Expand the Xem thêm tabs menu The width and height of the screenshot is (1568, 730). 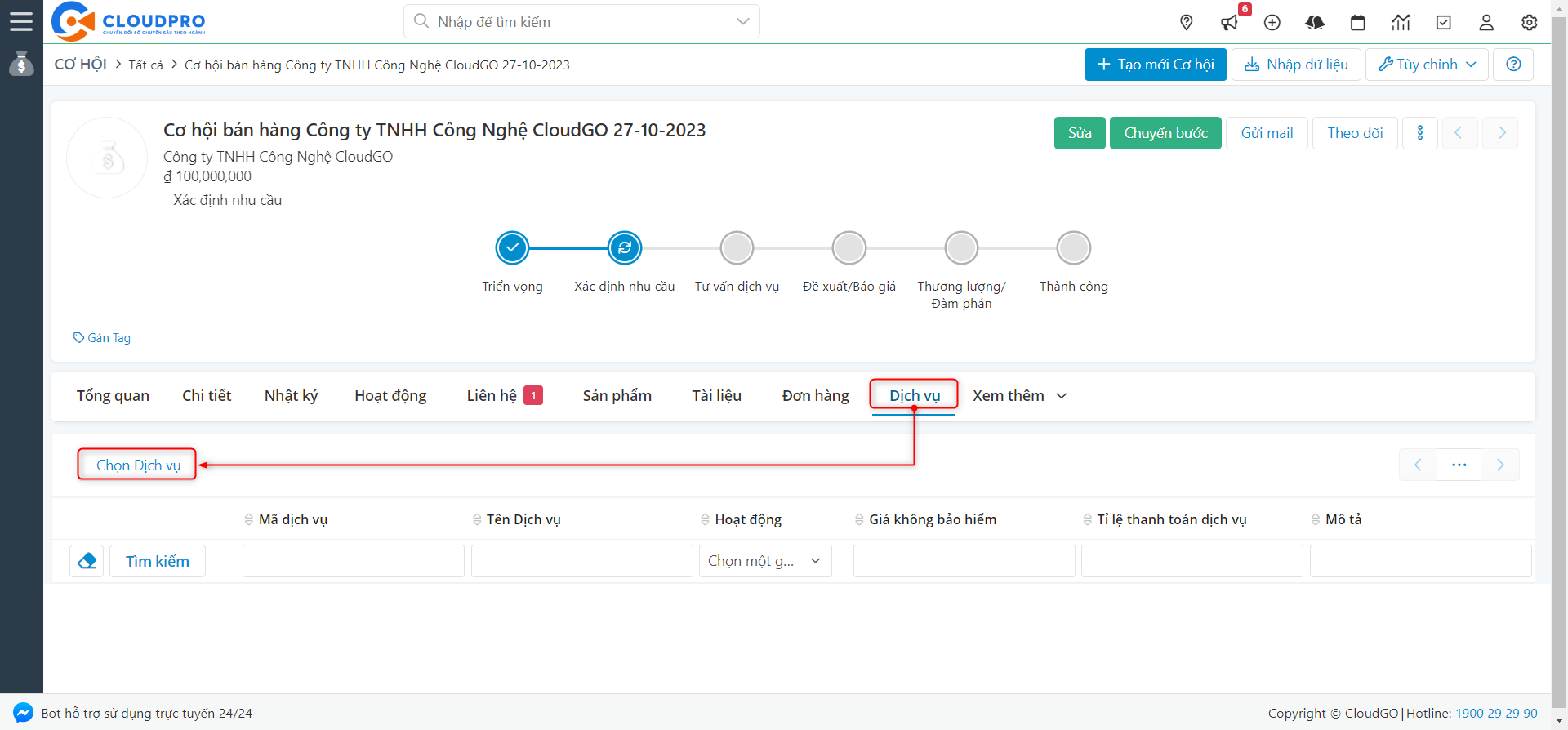pyautogui.click(x=1020, y=396)
